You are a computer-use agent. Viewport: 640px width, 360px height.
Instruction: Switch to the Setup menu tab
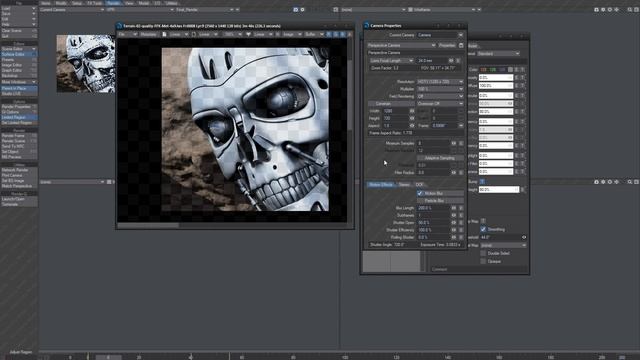[77, 3]
